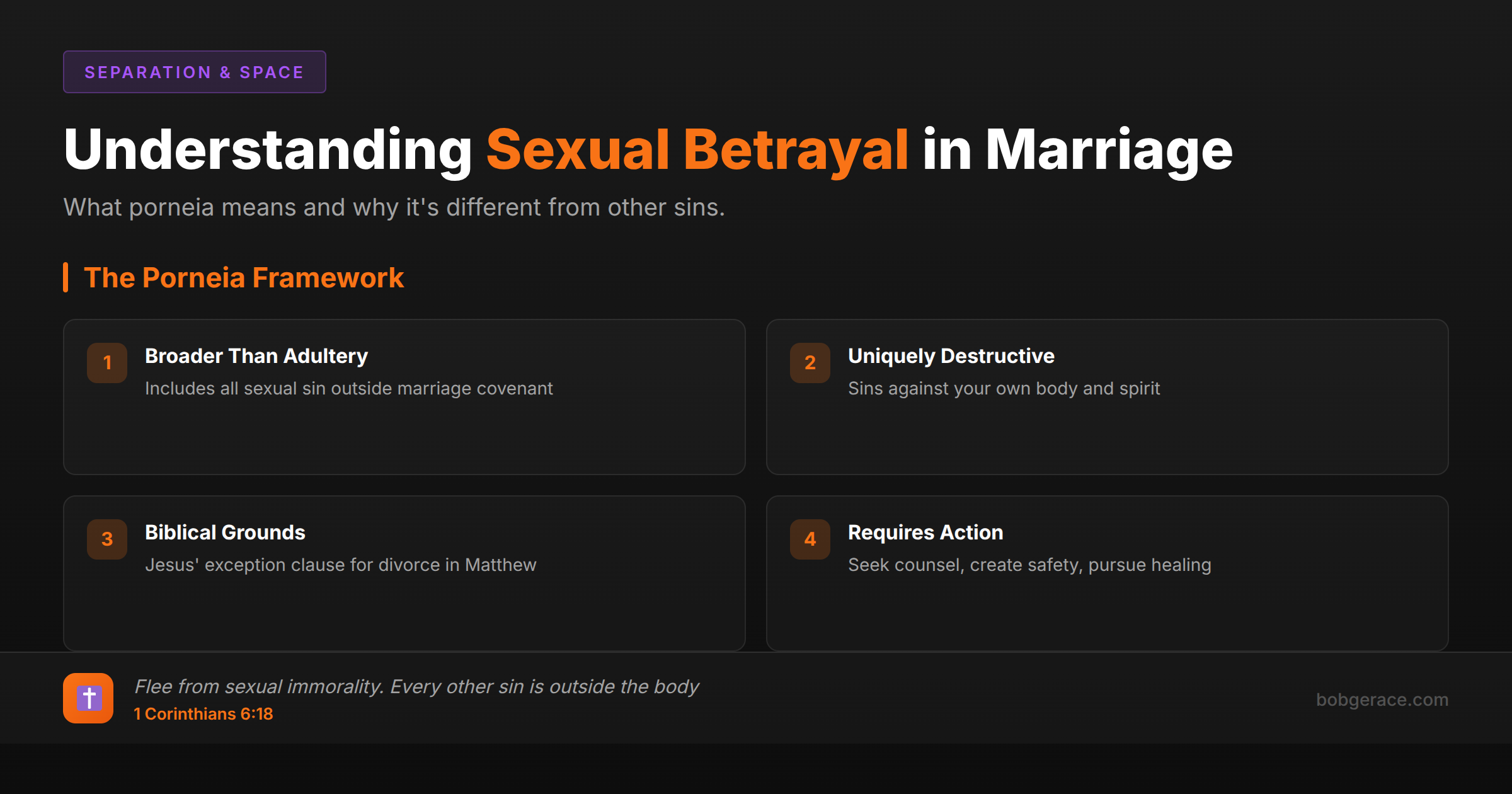Toggle highlight on Sexual Betrayal heading text

pyautogui.click(x=698, y=149)
